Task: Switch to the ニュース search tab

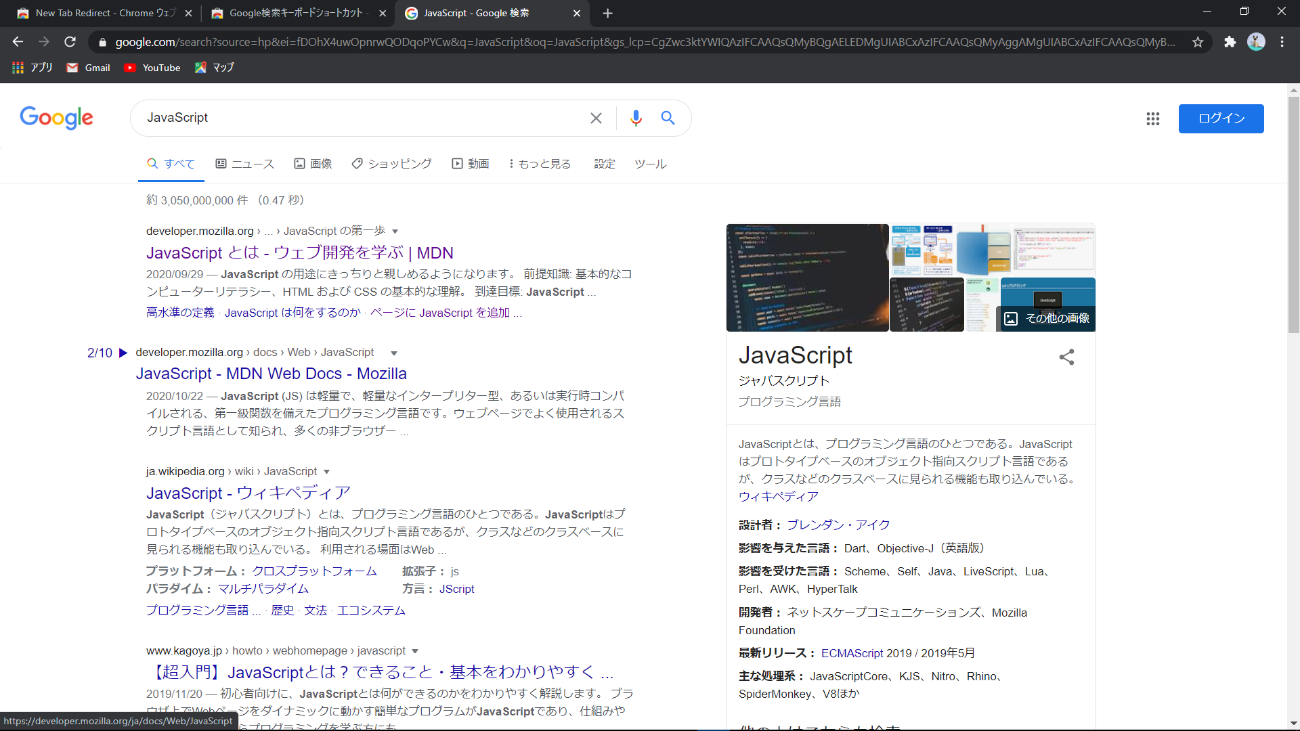Action: (x=245, y=163)
